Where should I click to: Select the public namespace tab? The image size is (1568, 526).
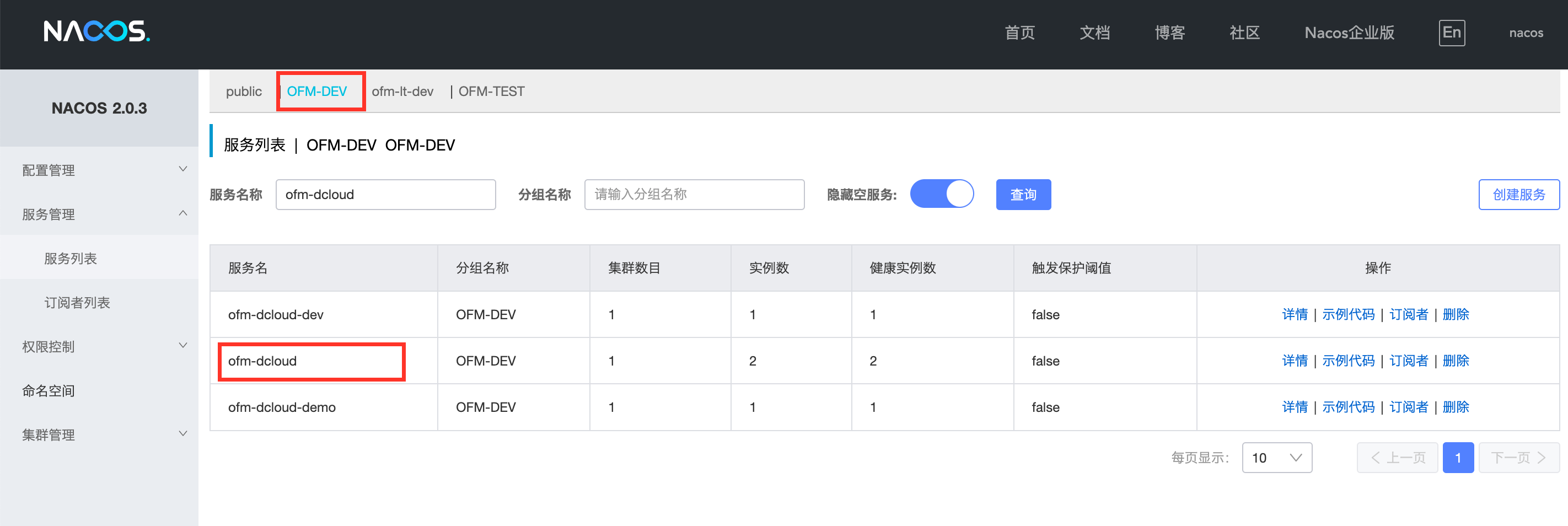pyautogui.click(x=244, y=92)
